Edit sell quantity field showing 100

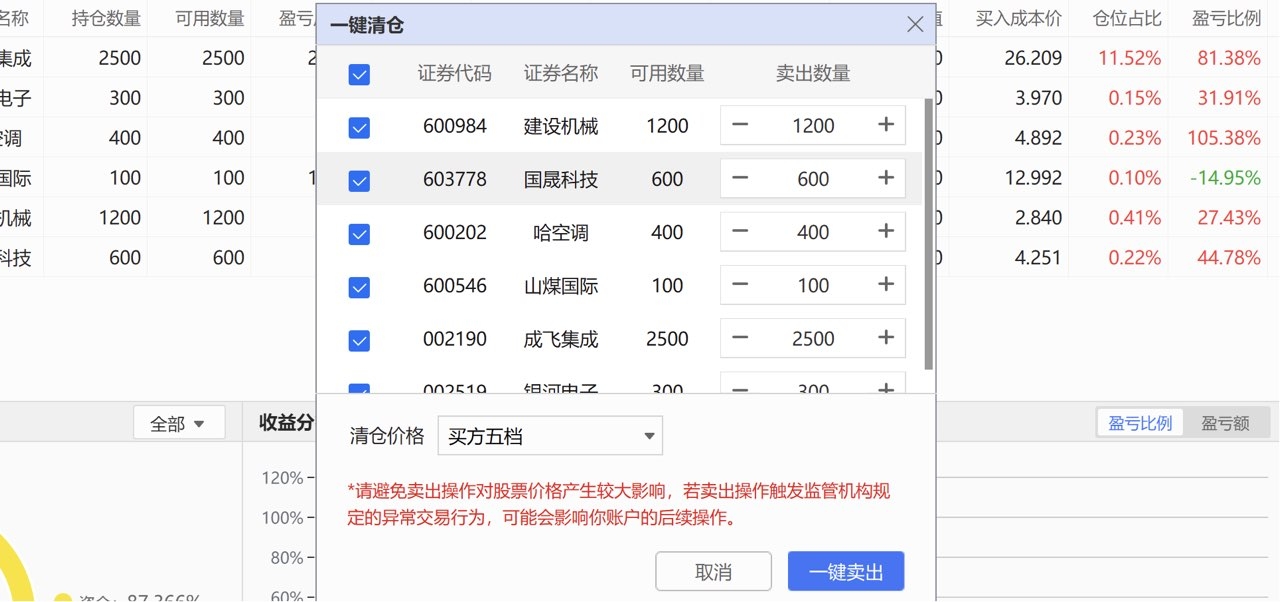click(813, 285)
